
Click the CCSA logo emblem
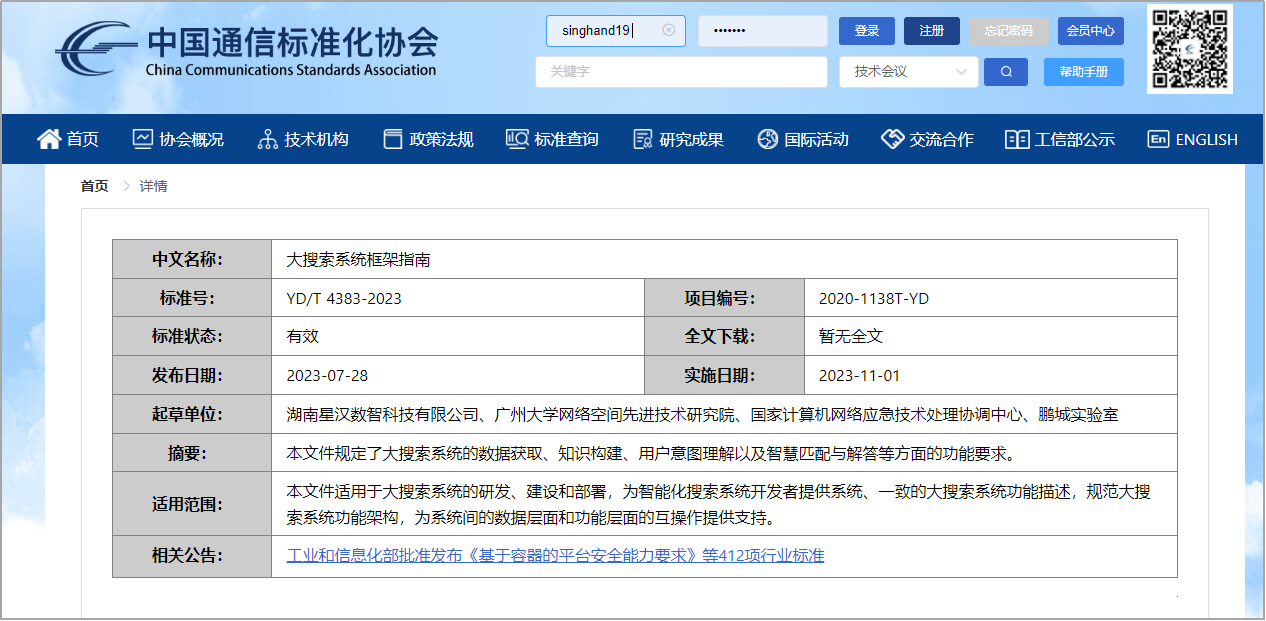tap(96, 50)
